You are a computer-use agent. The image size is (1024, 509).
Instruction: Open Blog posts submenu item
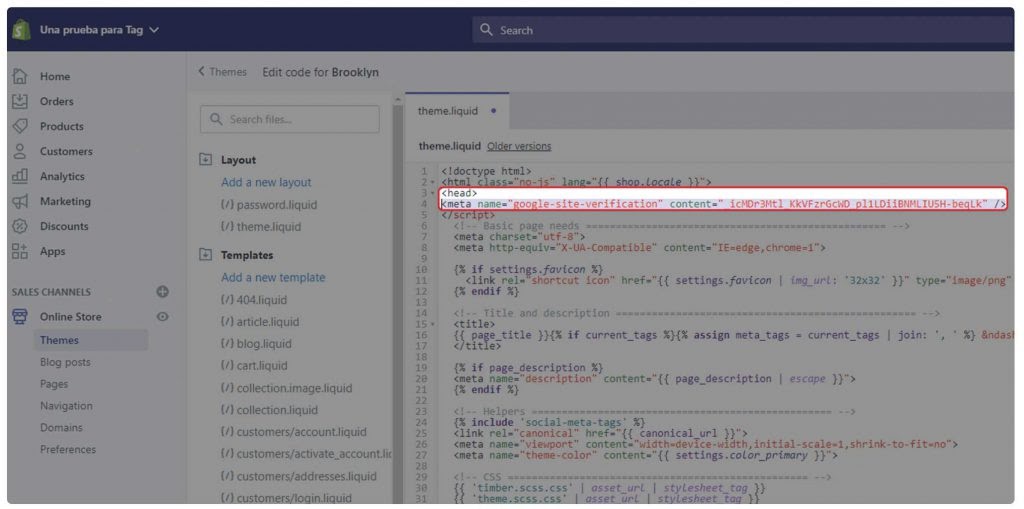coord(65,362)
